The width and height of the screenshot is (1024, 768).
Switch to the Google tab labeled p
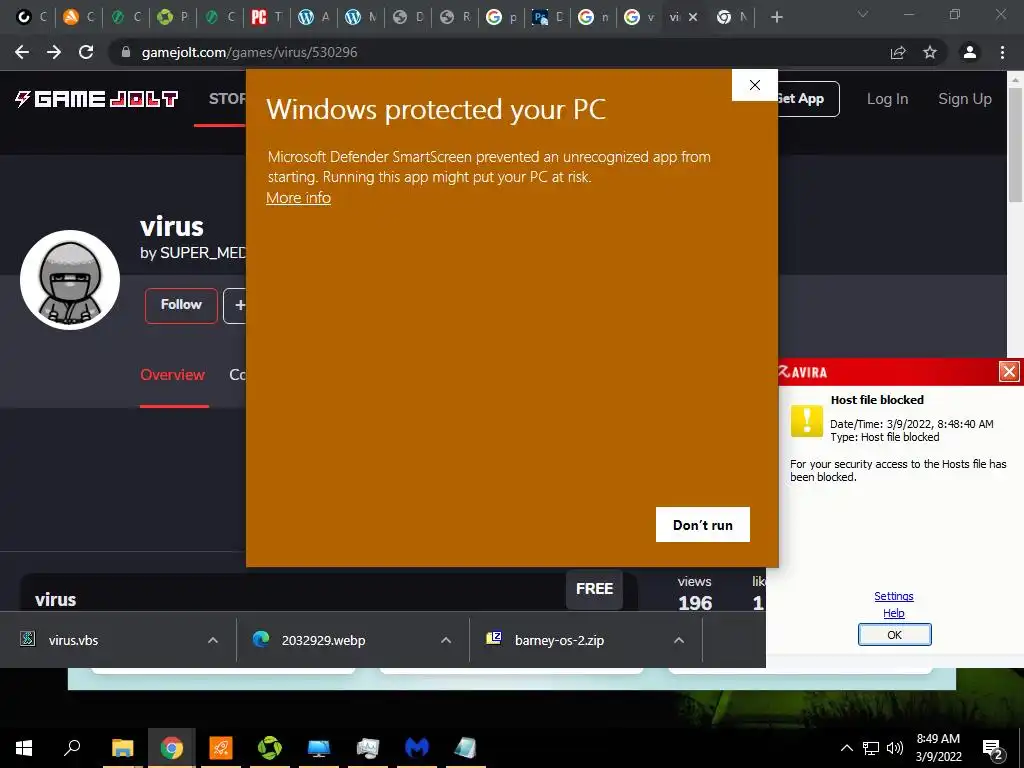pyautogui.click(x=502, y=18)
